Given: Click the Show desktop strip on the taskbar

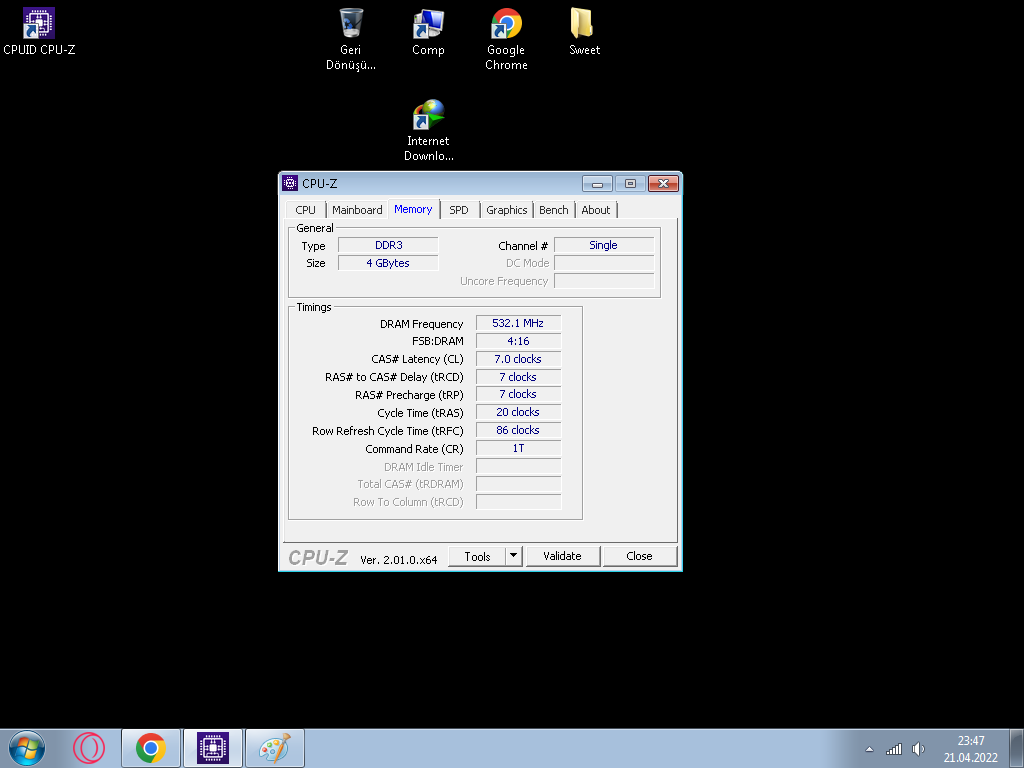Looking at the screenshot, I should coord(1017,748).
